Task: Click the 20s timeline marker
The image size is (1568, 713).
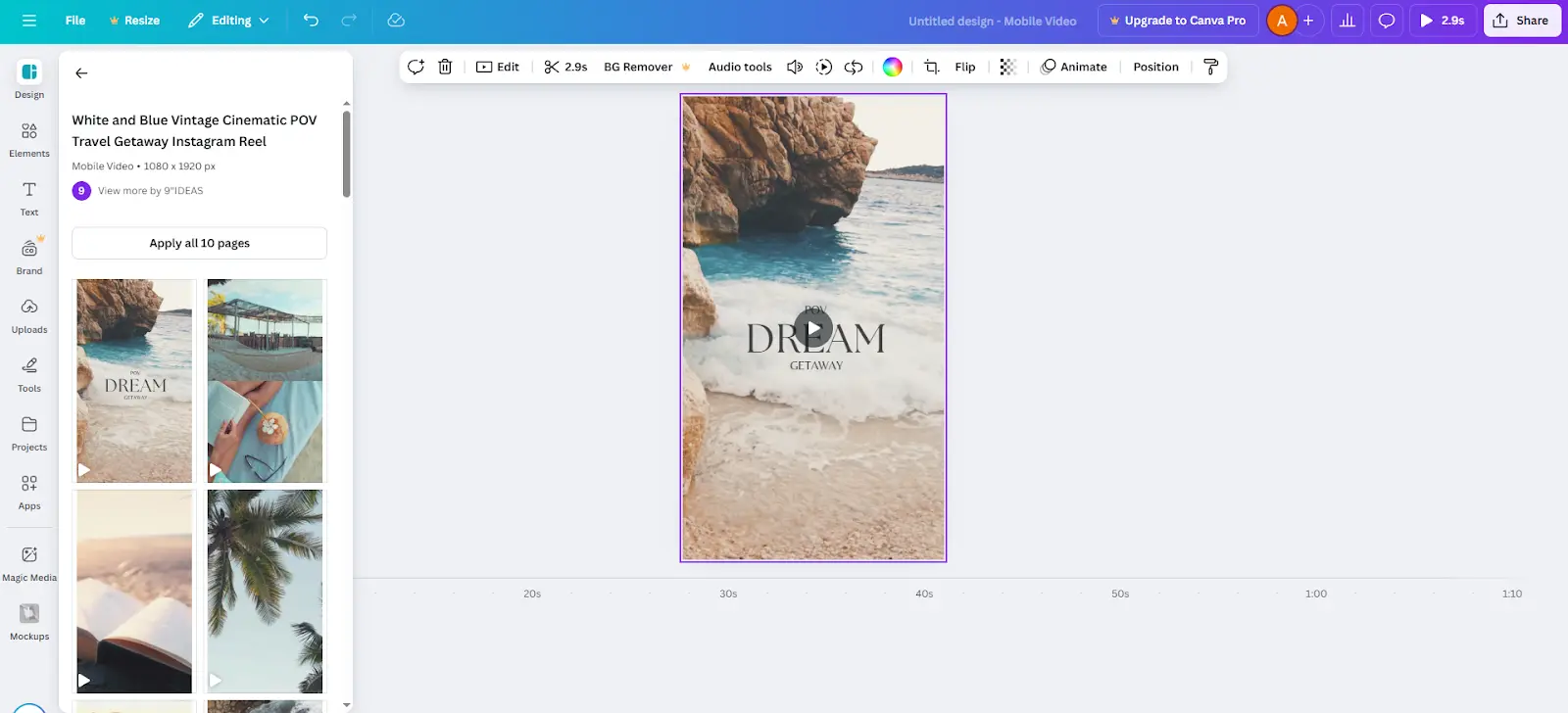Action: (x=532, y=594)
